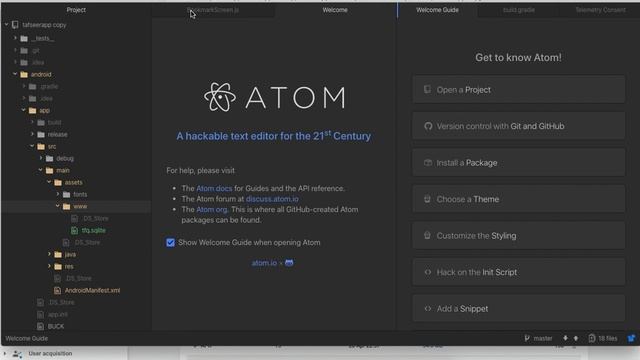The width and height of the screenshot is (640, 360).
Task: Open the Telemetry Consent tab
Action: 600,10
